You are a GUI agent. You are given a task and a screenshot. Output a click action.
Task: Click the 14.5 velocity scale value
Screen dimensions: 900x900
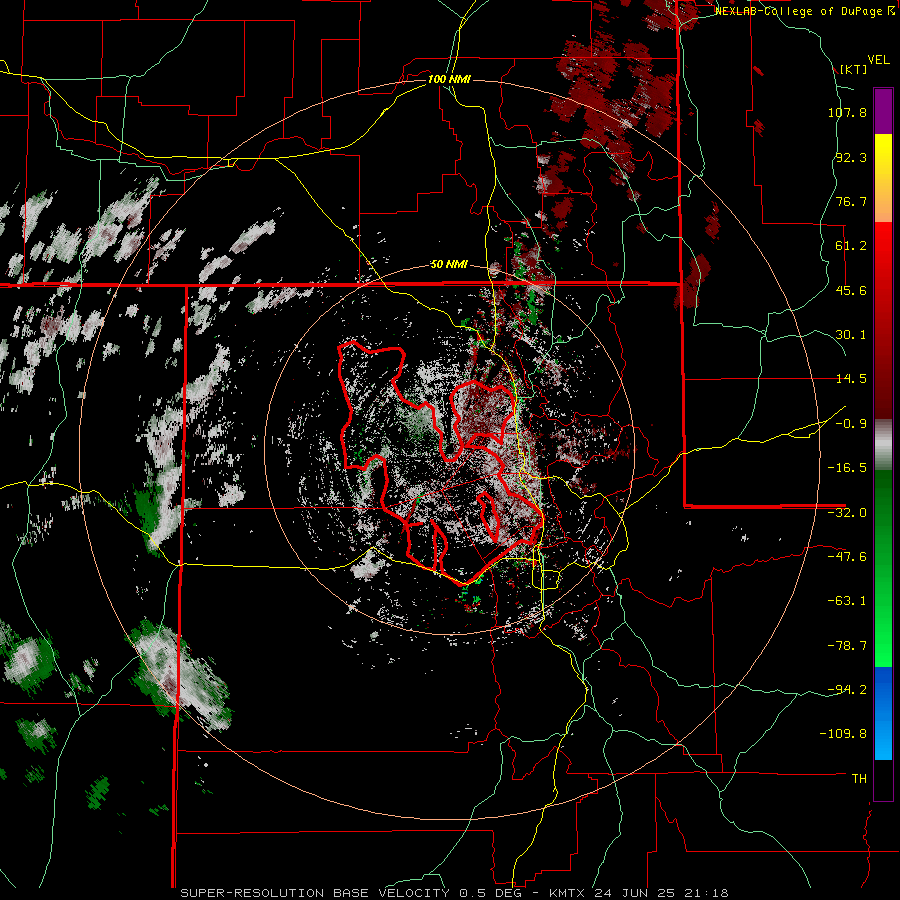(x=851, y=379)
